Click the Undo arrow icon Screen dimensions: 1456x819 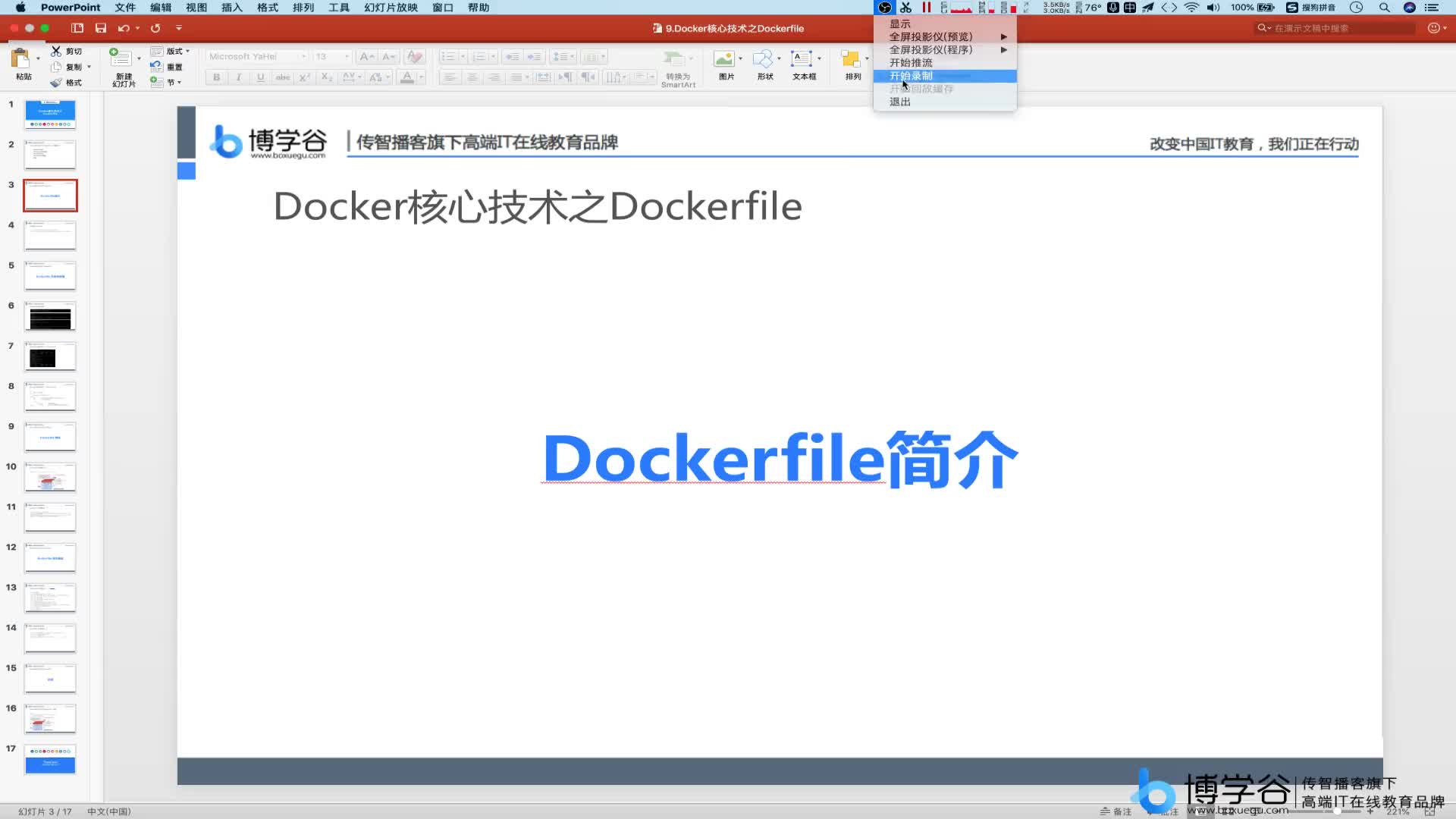pyautogui.click(x=124, y=28)
